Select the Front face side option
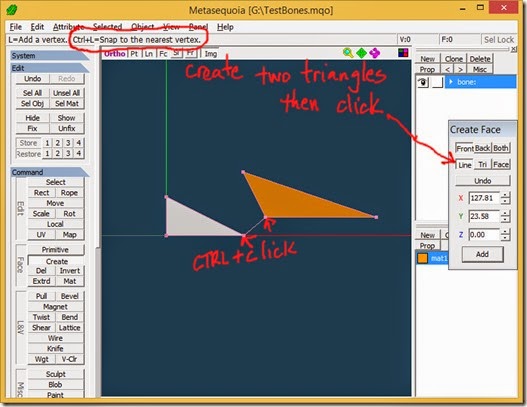The width and height of the screenshot is (527, 407). coord(464,148)
